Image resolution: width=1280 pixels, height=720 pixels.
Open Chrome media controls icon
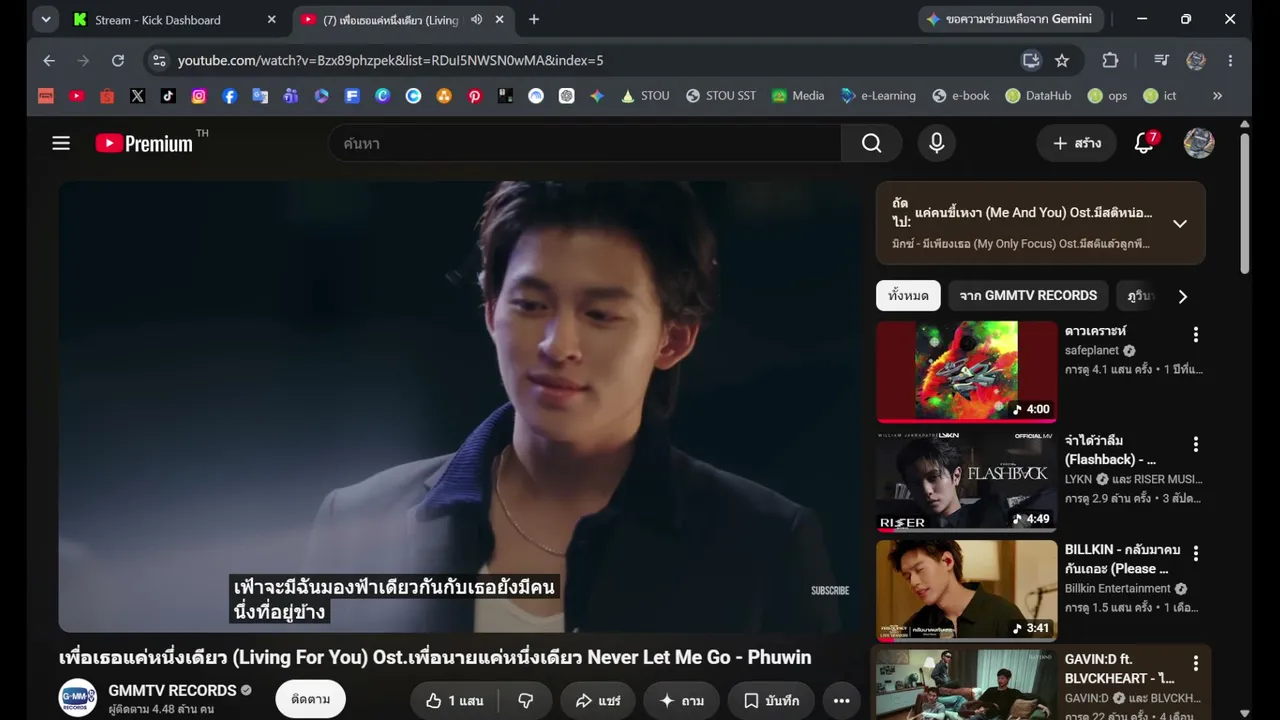[1161, 60]
